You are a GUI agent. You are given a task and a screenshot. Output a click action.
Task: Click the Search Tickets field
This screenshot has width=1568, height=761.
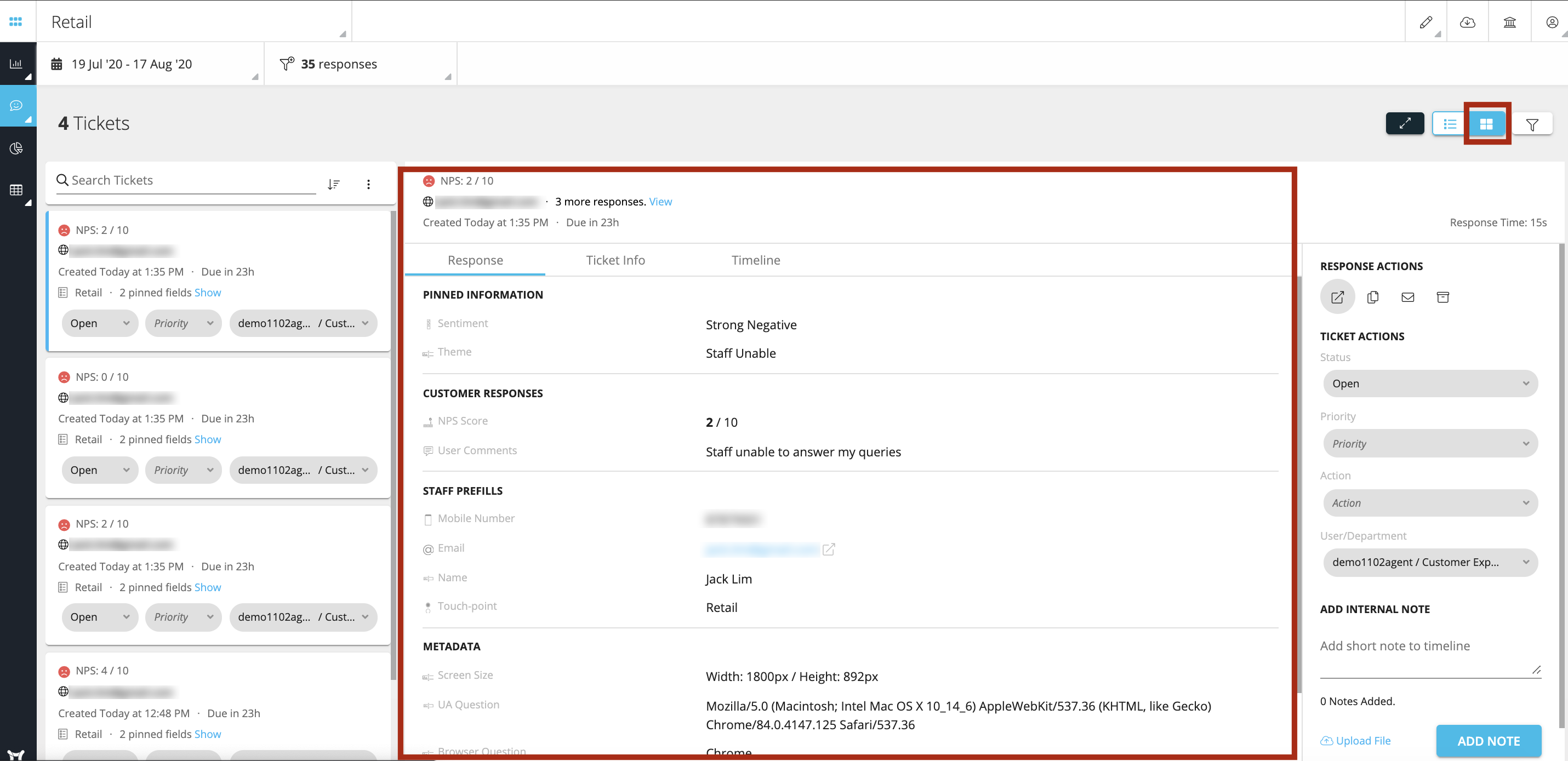pos(186,181)
